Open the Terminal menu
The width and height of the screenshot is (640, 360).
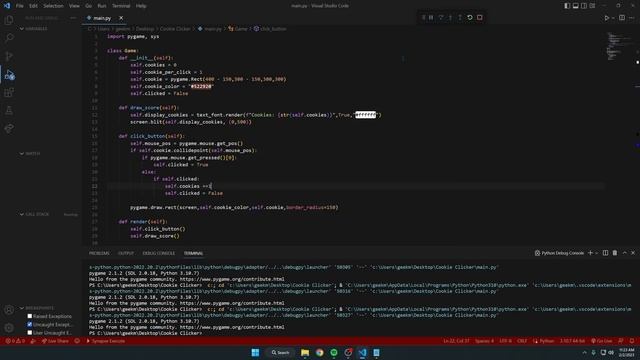pyautogui.click(x=121, y=6)
